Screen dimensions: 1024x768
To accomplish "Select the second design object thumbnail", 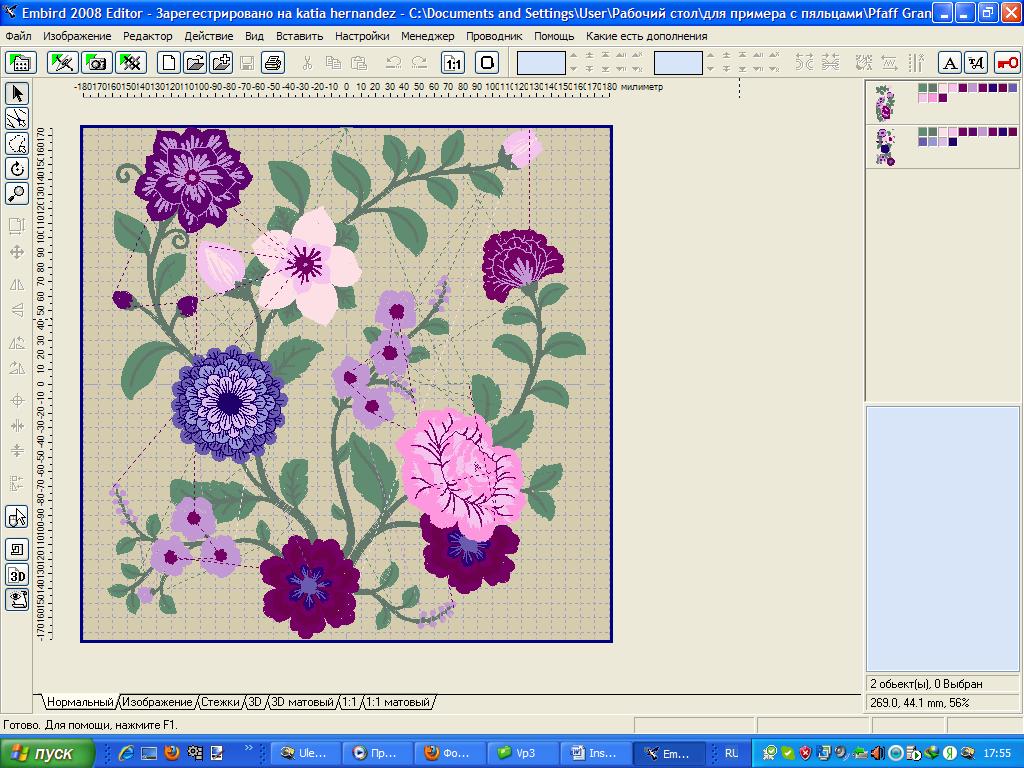I will [x=884, y=146].
